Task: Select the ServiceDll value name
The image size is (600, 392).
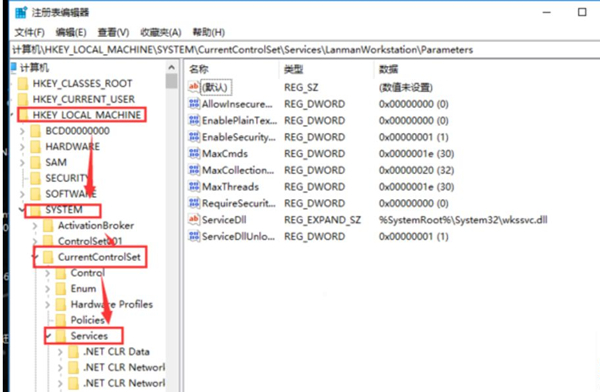Action: point(224,220)
